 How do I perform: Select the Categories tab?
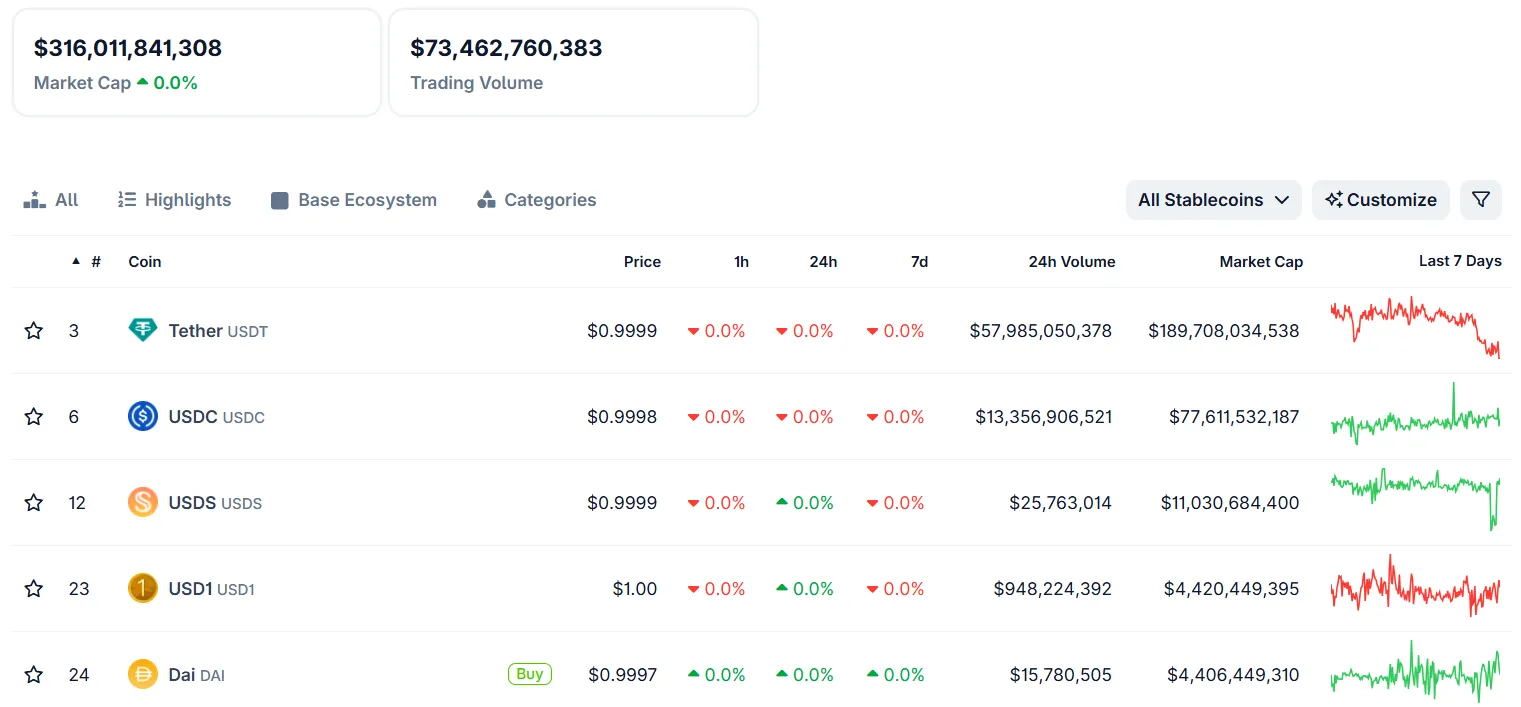click(x=537, y=200)
